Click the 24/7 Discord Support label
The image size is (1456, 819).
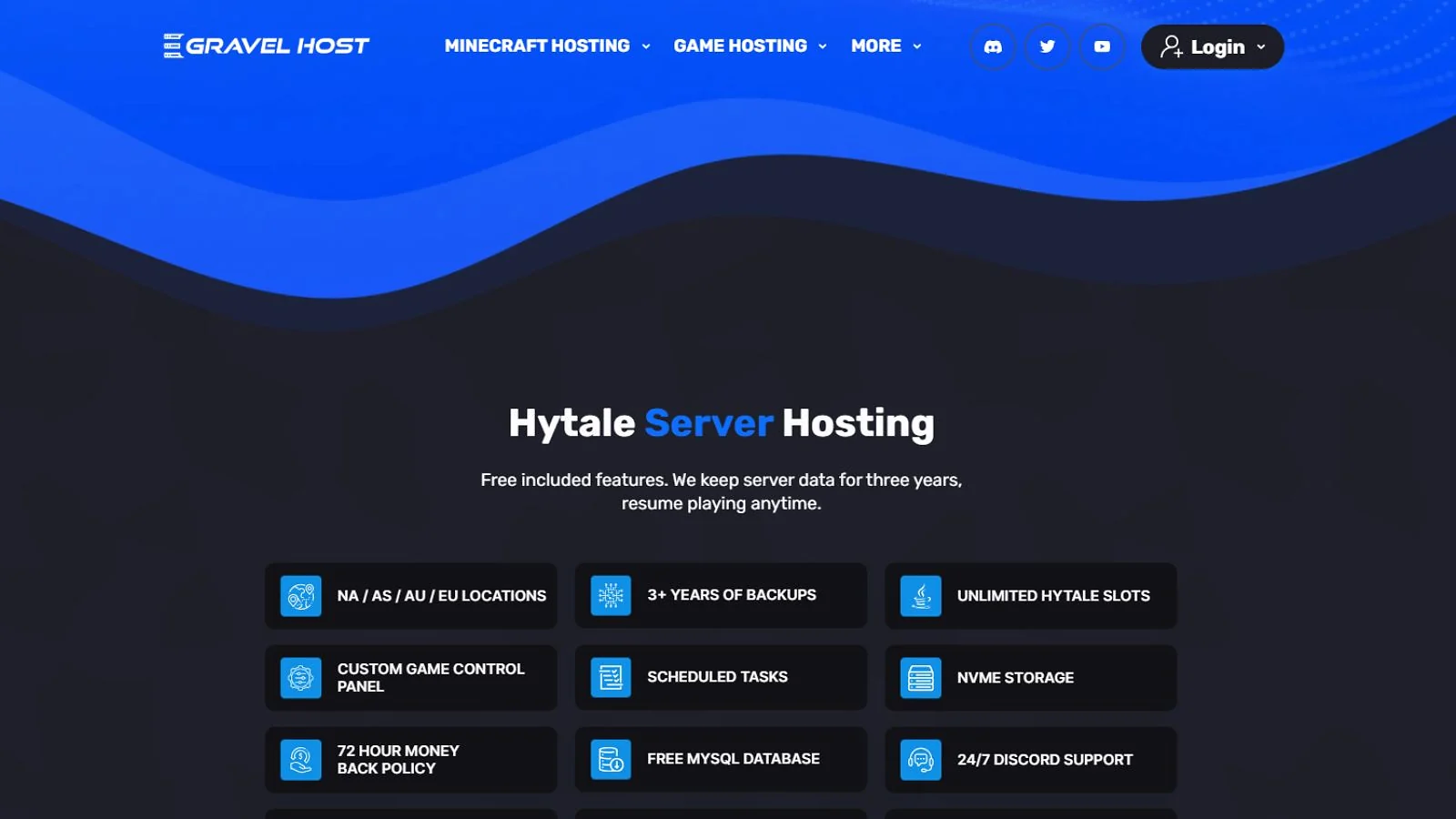tap(1045, 760)
